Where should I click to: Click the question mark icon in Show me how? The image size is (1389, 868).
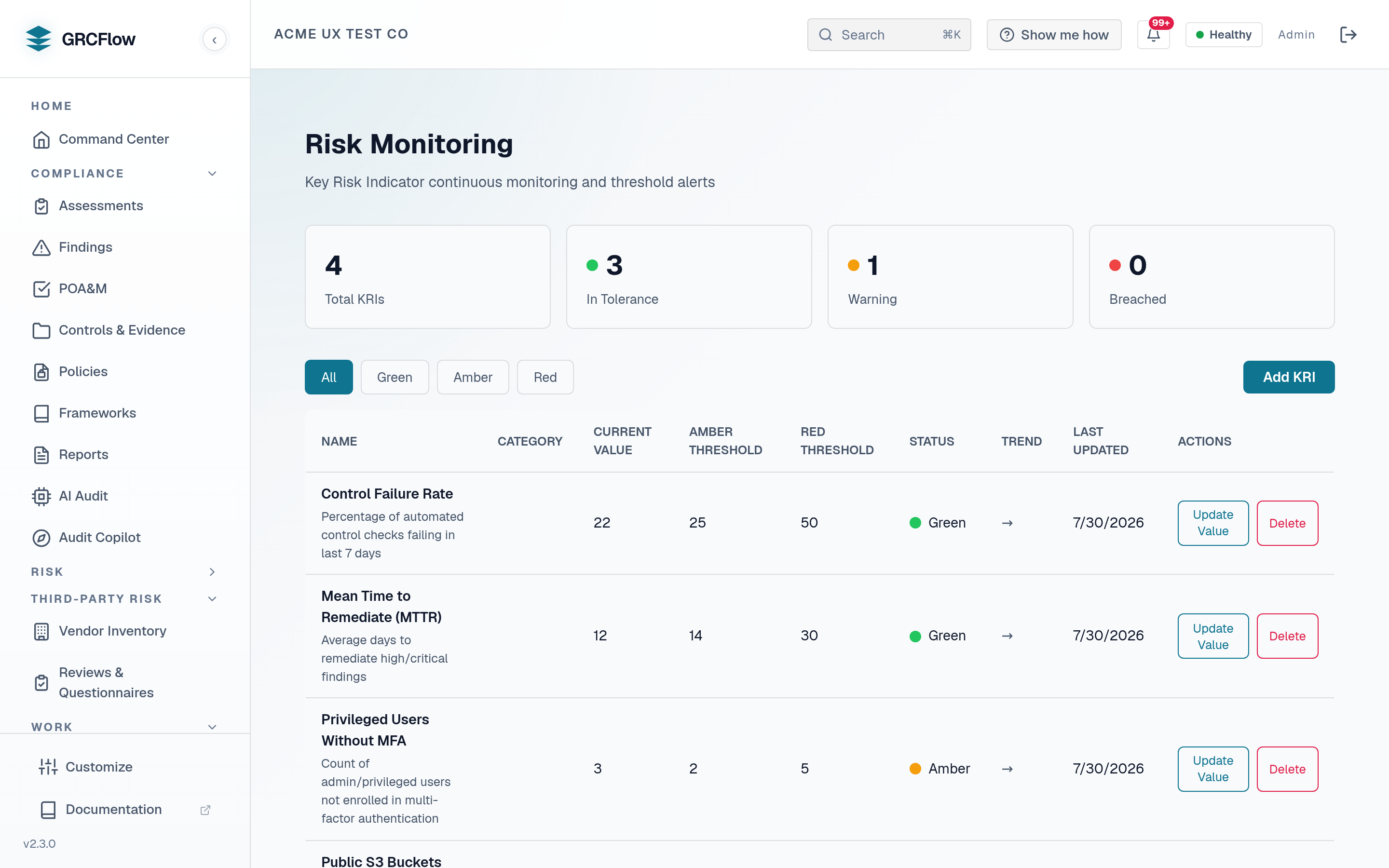tap(1007, 35)
